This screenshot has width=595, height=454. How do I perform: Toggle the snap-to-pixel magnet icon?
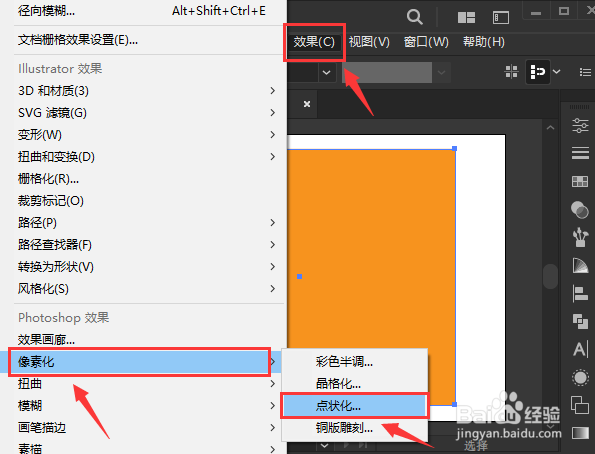[537, 71]
